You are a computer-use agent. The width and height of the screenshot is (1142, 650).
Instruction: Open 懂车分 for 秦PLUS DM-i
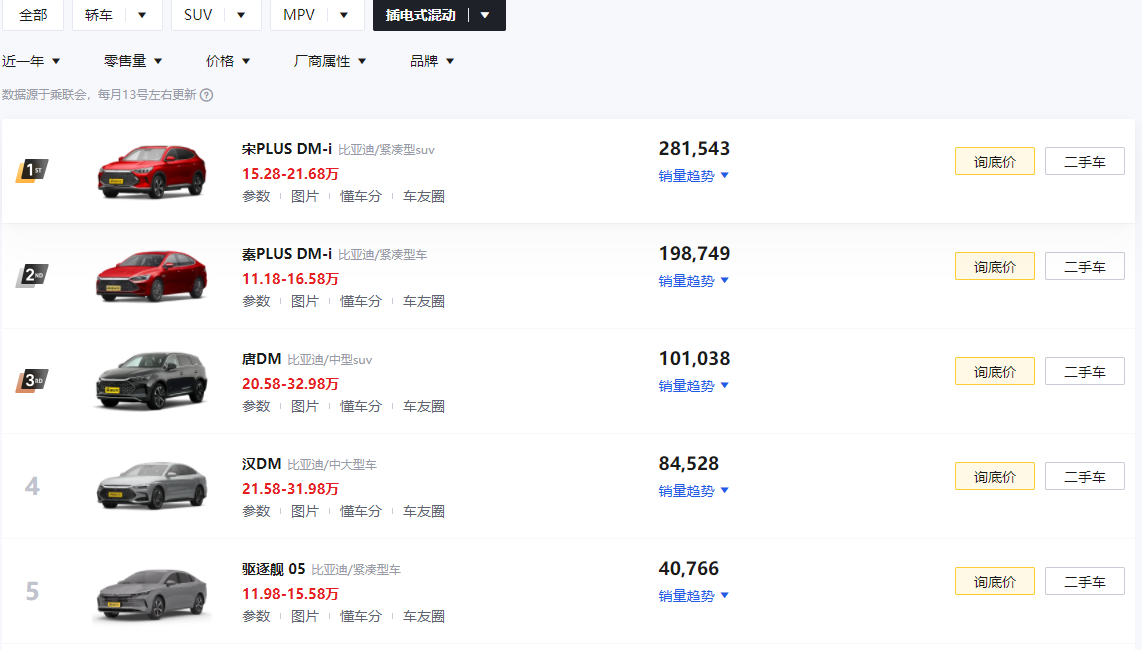[361, 301]
